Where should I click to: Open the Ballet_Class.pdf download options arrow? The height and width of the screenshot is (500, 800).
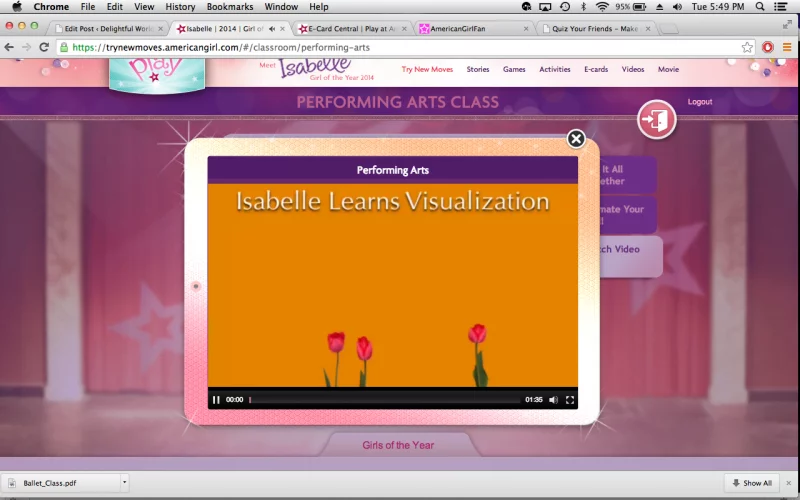[124, 482]
